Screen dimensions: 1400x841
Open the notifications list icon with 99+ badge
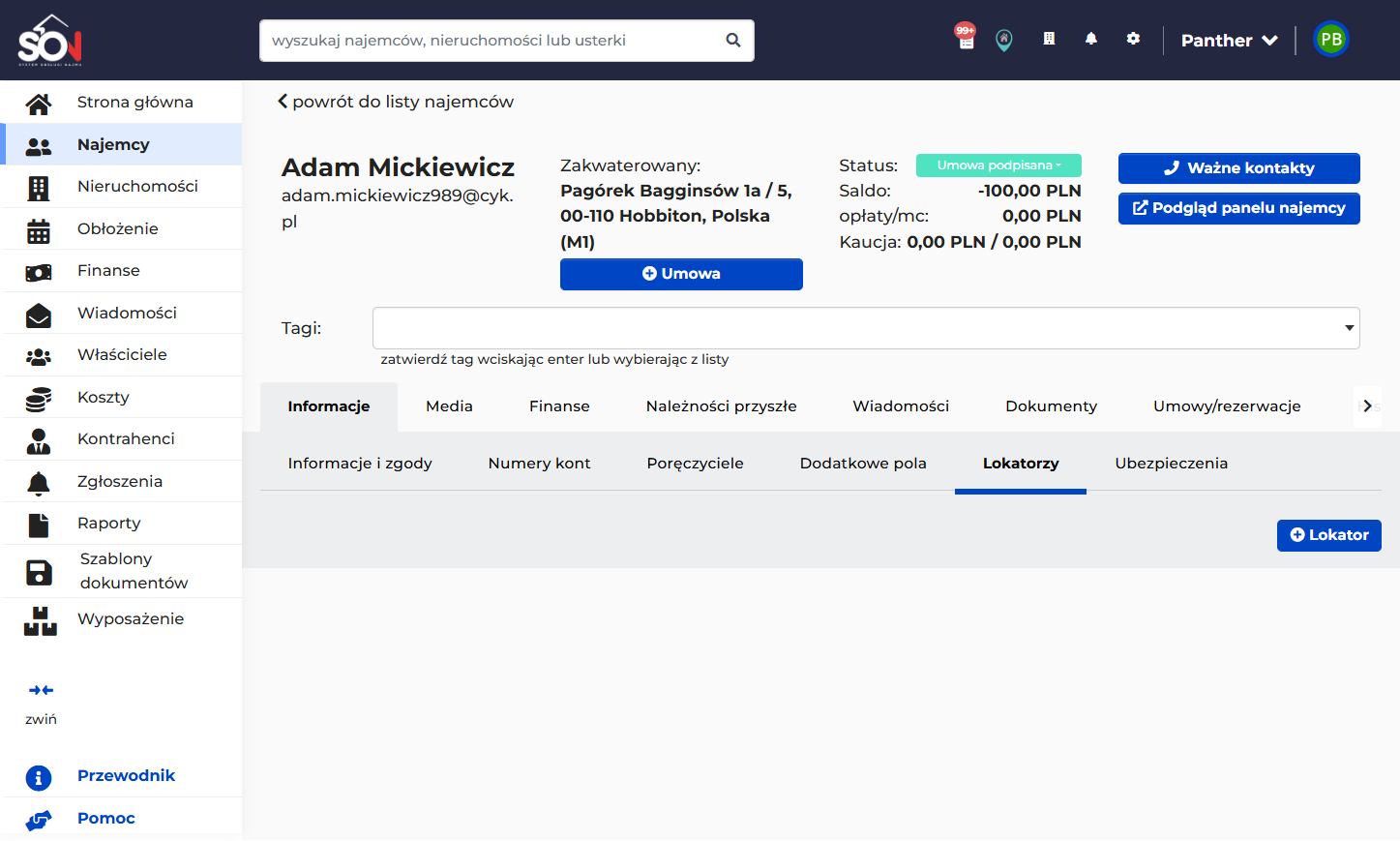point(966,37)
